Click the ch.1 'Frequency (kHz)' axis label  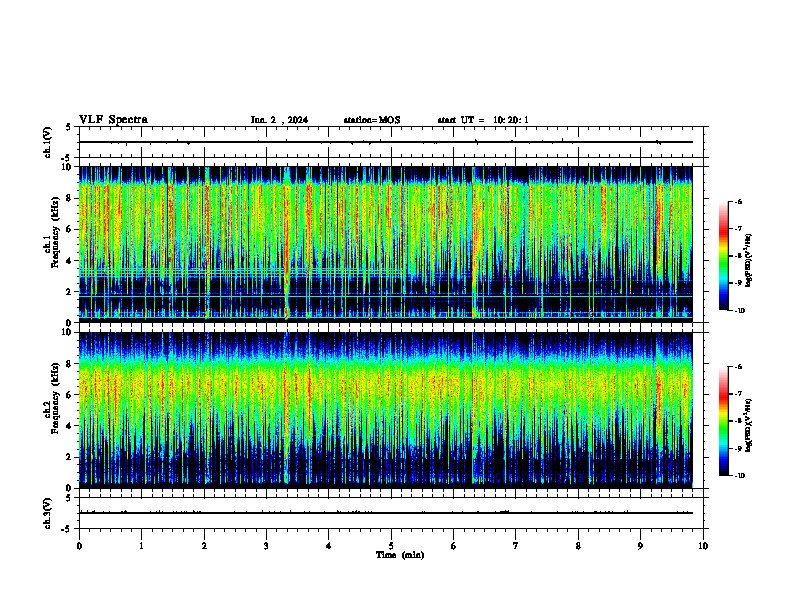coord(55,233)
